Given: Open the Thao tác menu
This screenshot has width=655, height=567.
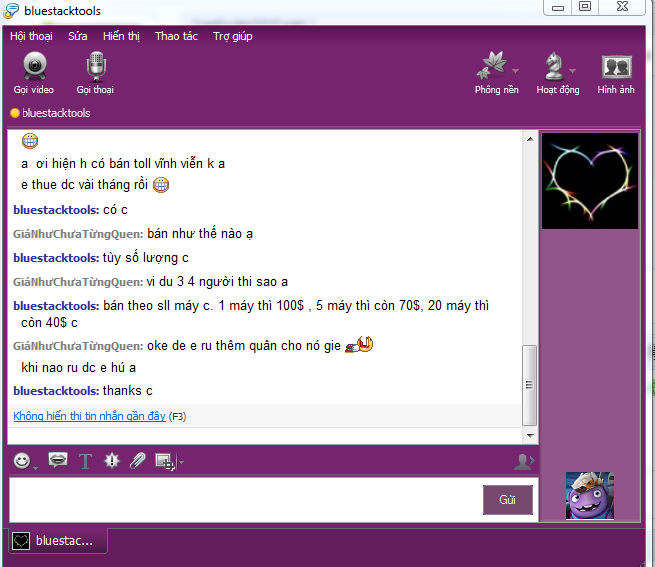Looking at the screenshot, I should [176, 36].
